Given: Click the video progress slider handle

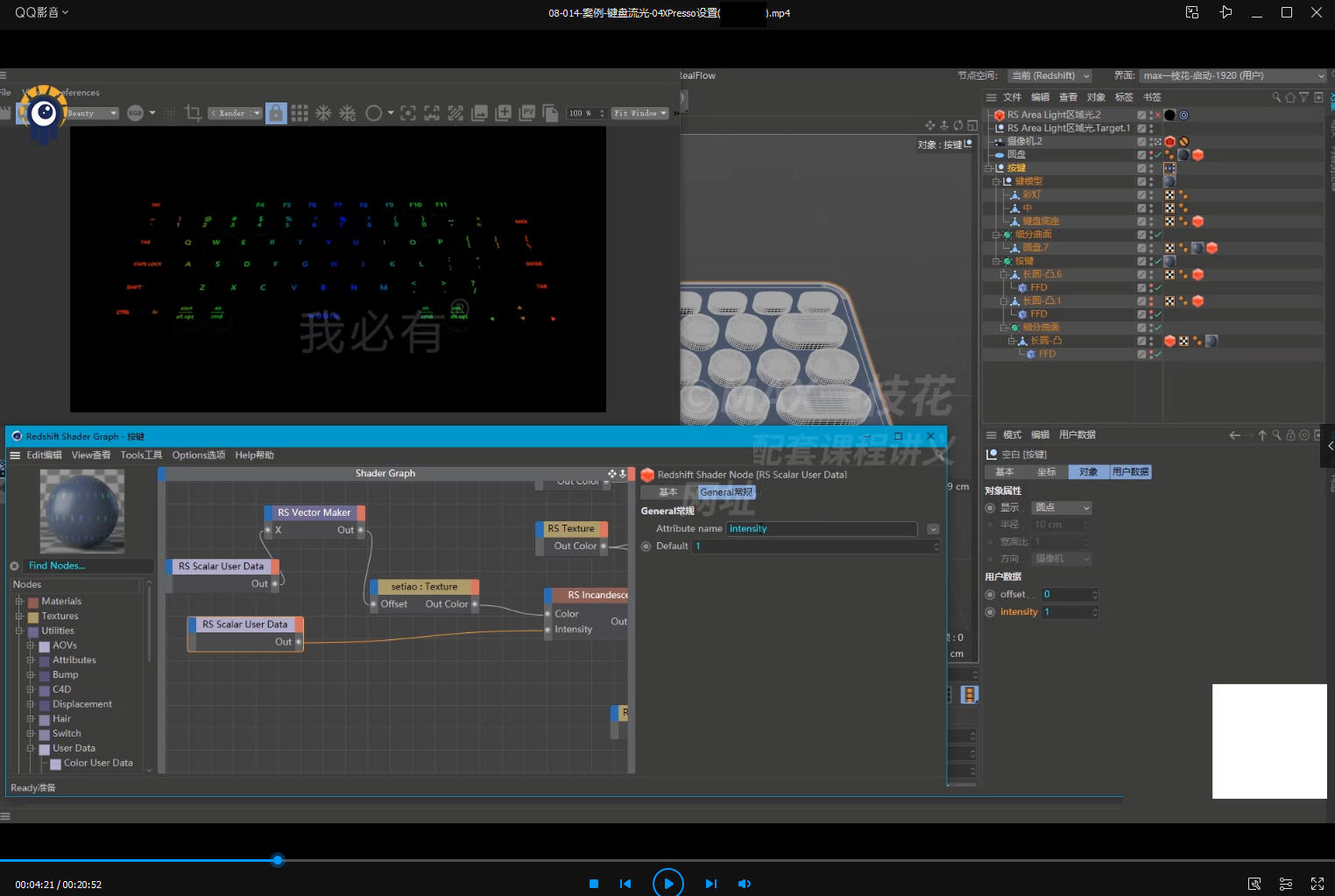Looking at the screenshot, I should point(278,860).
